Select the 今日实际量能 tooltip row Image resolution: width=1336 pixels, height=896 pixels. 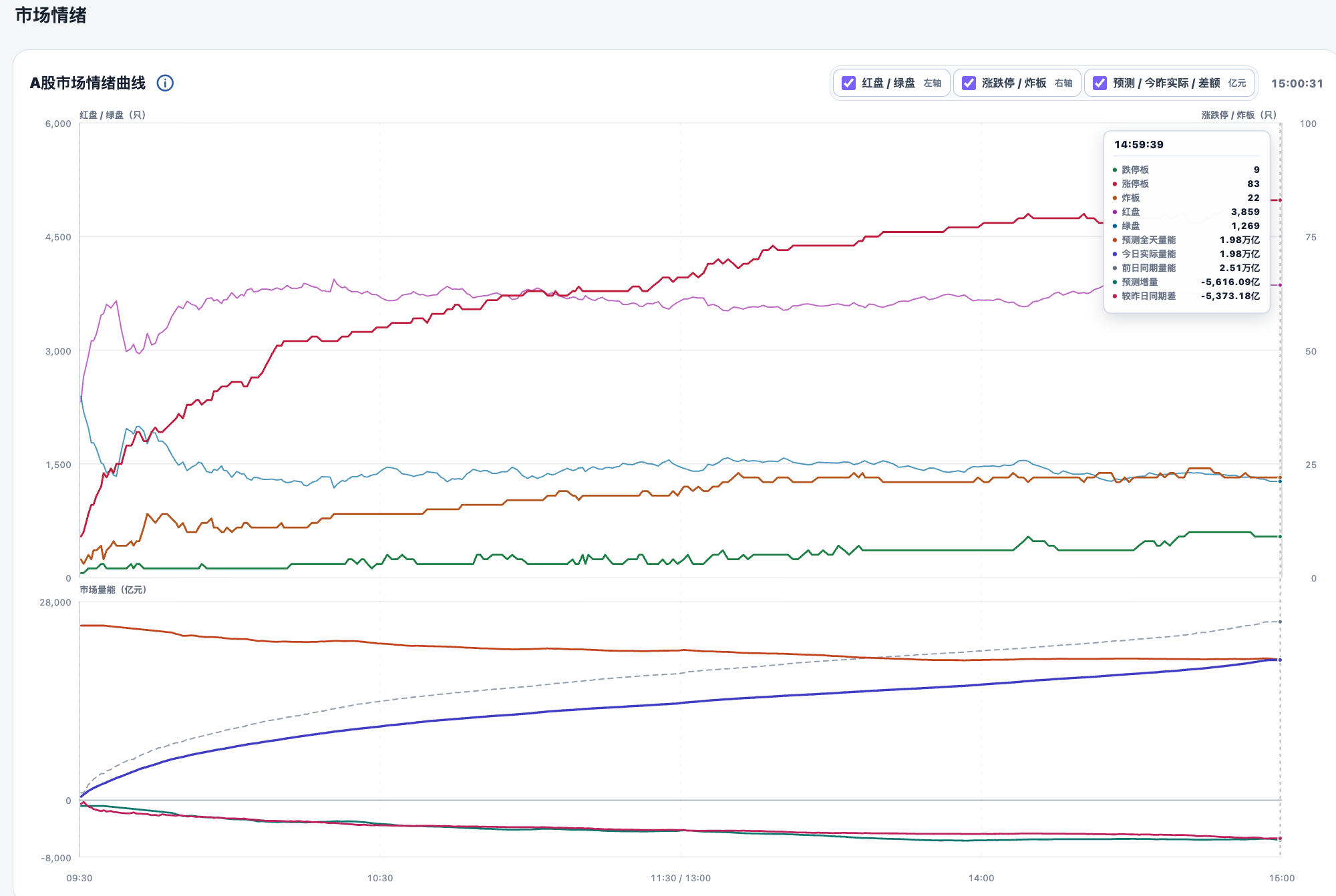[x=1186, y=254]
